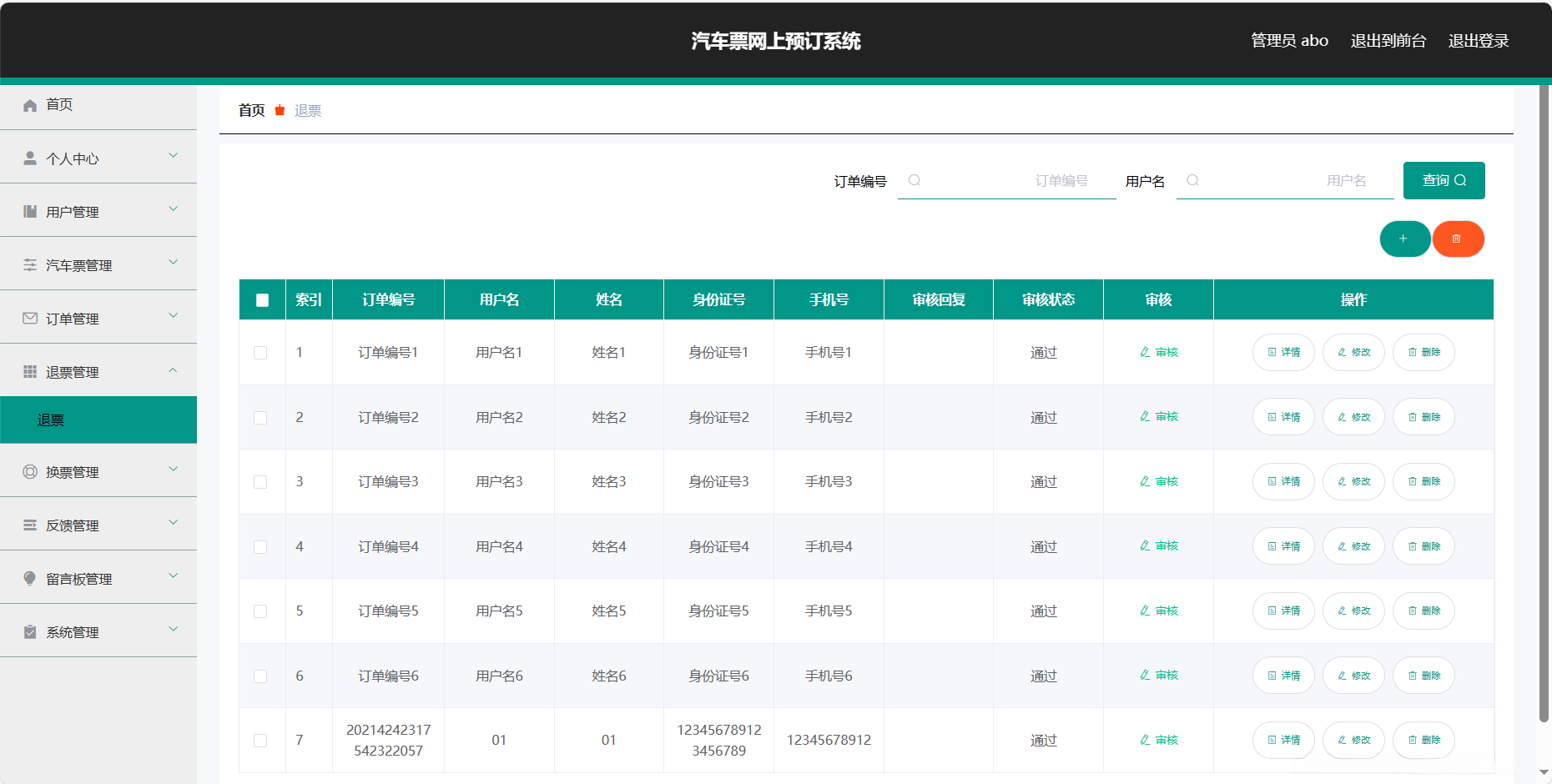Viewport: 1552px width, 784px height.
Task: Expand the 汽车票管理 menu chevron
Action: [174, 263]
